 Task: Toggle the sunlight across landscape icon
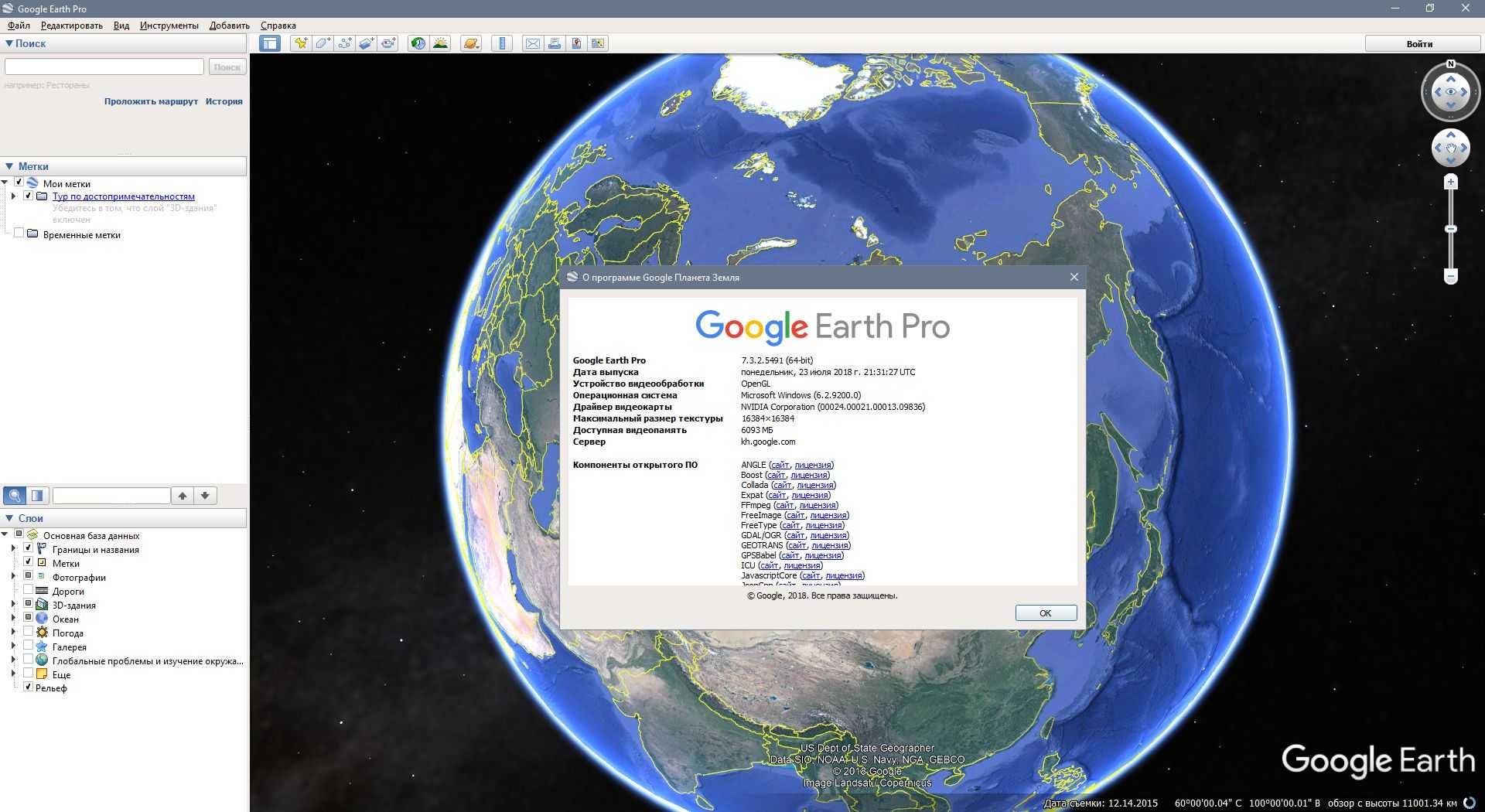click(440, 43)
